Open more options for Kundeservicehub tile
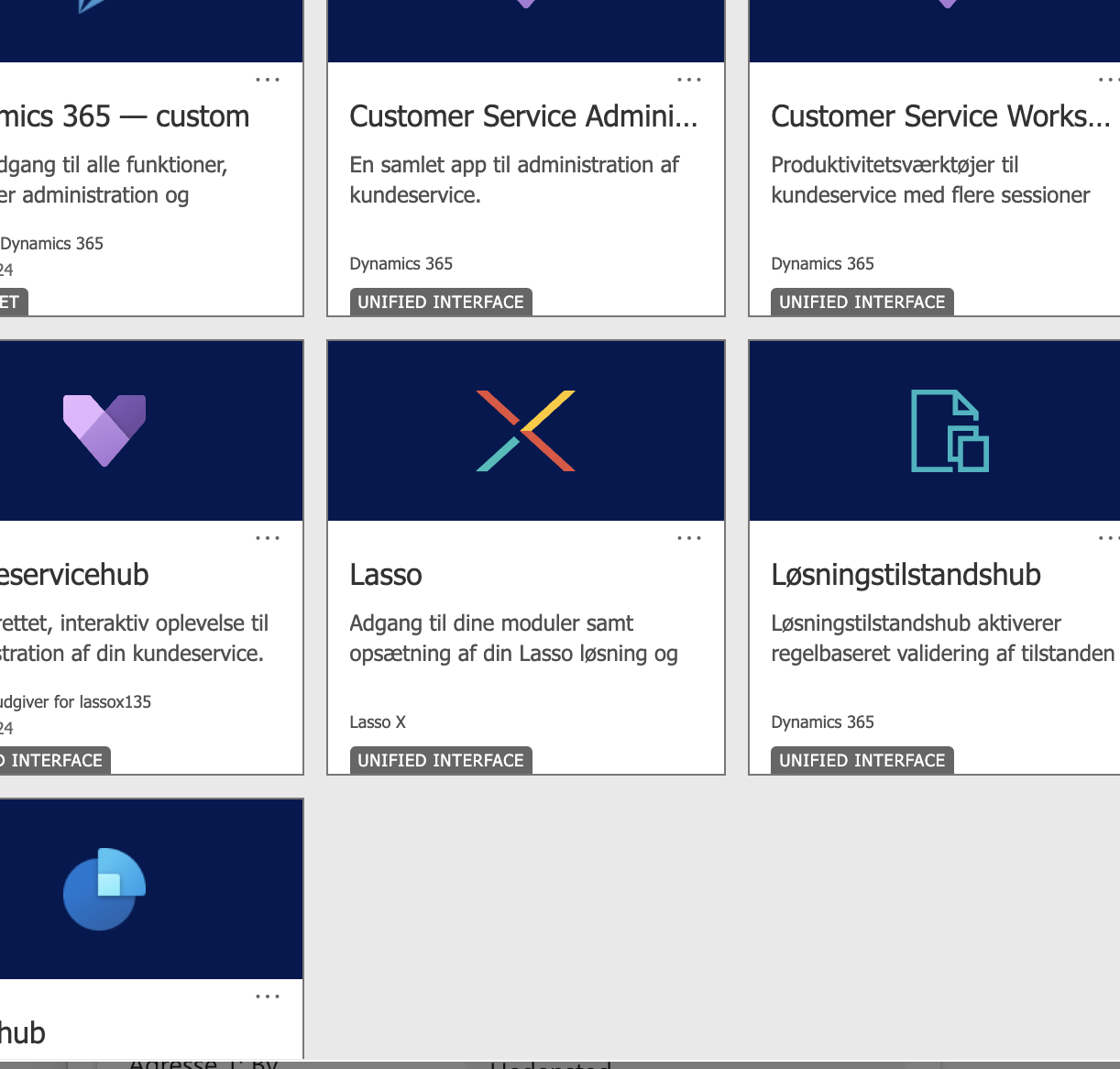The image size is (1120, 1069). tap(268, 538)
